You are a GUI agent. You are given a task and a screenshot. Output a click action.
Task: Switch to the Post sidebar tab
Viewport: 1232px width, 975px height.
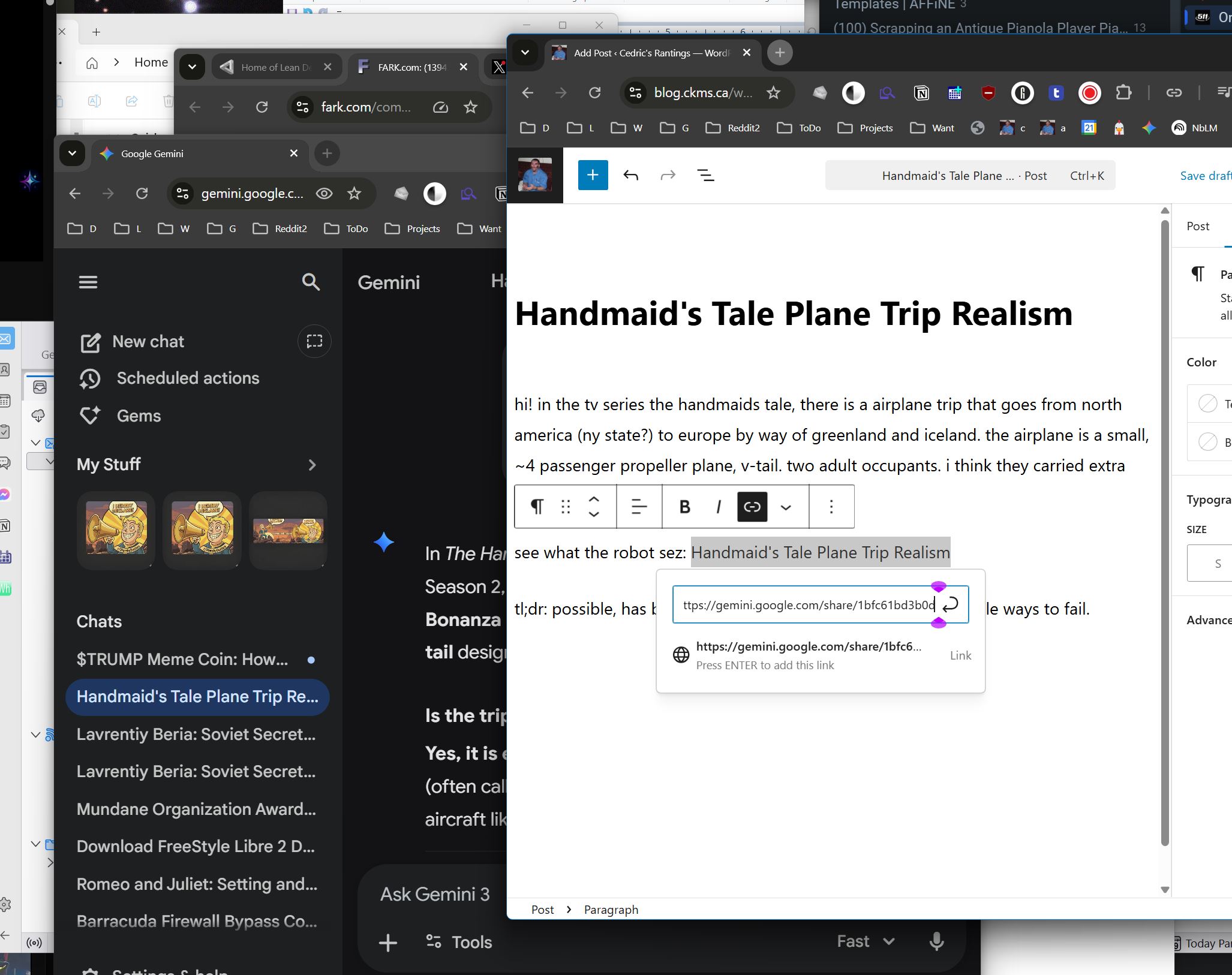click(1197, 226)
